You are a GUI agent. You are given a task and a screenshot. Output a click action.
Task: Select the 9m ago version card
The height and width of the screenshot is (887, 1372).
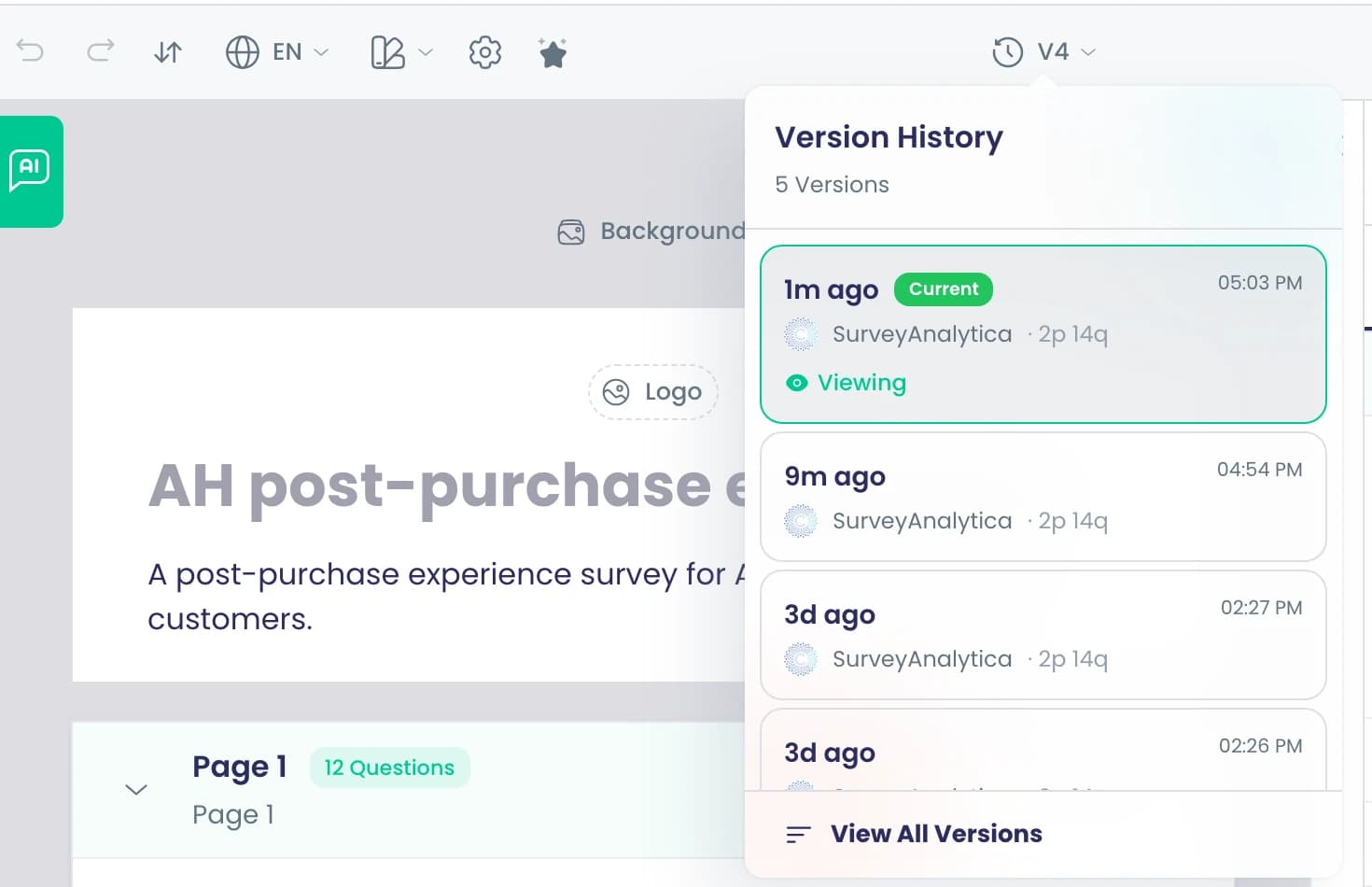click(1043, 497)
